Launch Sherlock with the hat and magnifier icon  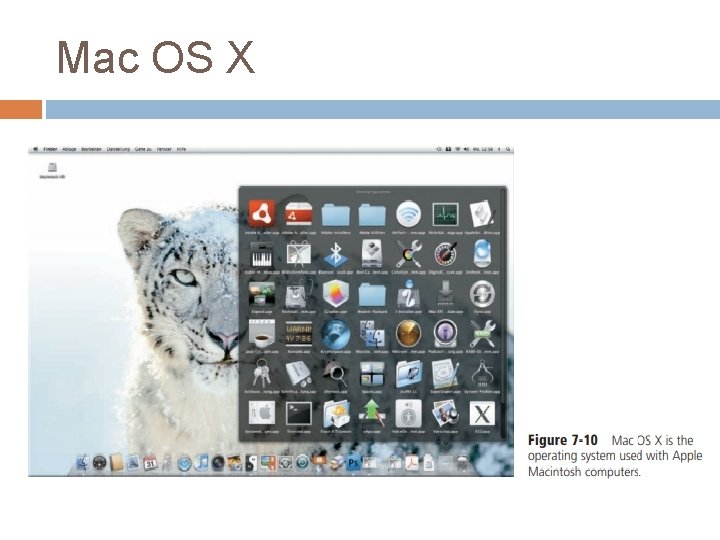point(336,373)
